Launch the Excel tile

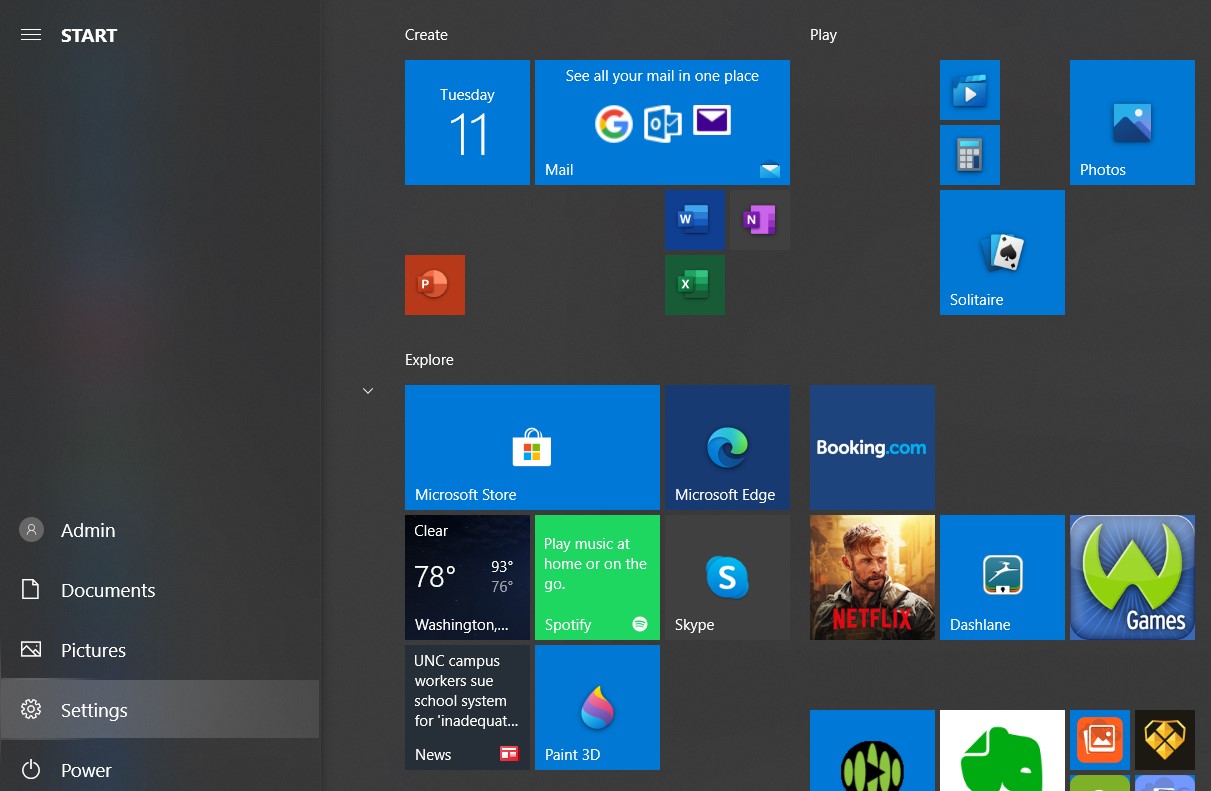(x=694, y=285)
